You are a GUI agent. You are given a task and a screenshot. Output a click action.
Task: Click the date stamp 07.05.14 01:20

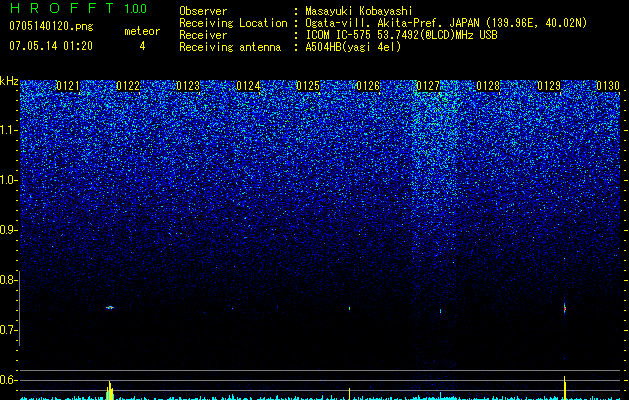51,46
